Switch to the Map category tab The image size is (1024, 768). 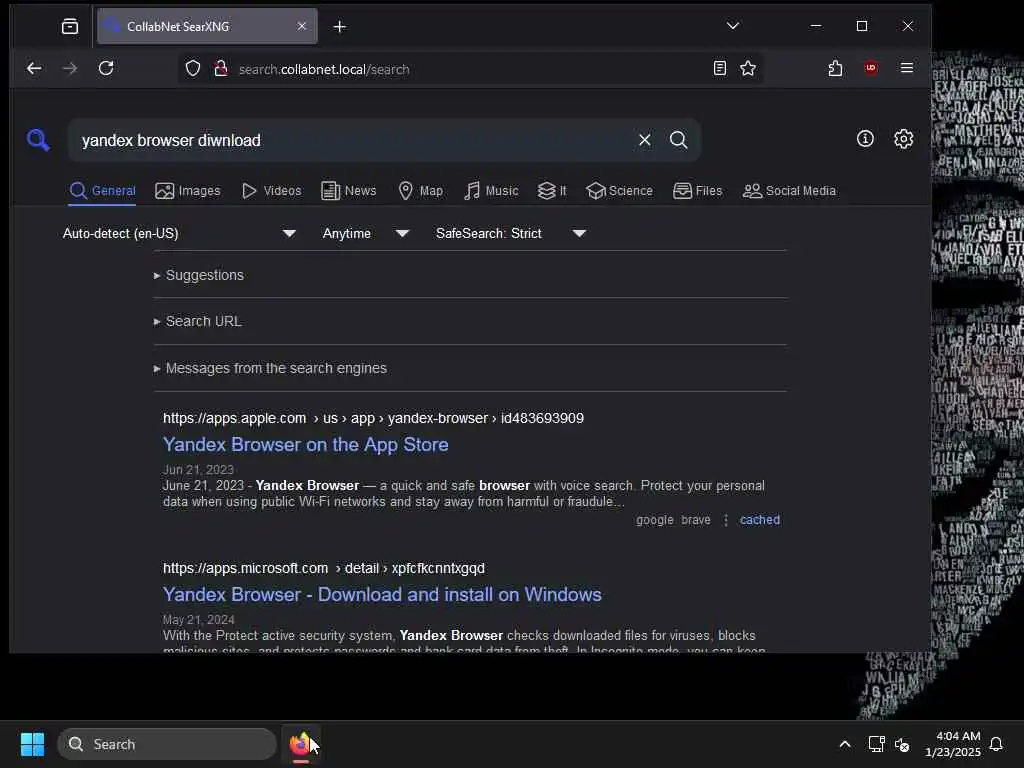(x=421, y=191)
